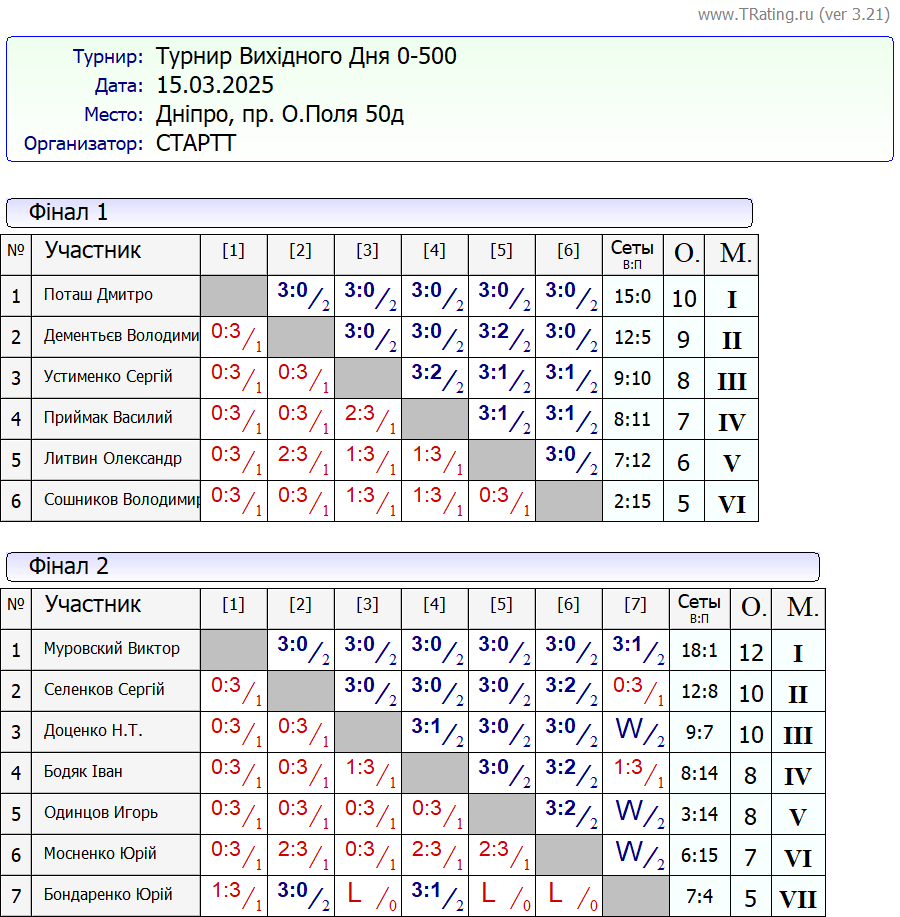
Task: Click participant Доценко Н.Т.
Action: (x=93, y=731)
